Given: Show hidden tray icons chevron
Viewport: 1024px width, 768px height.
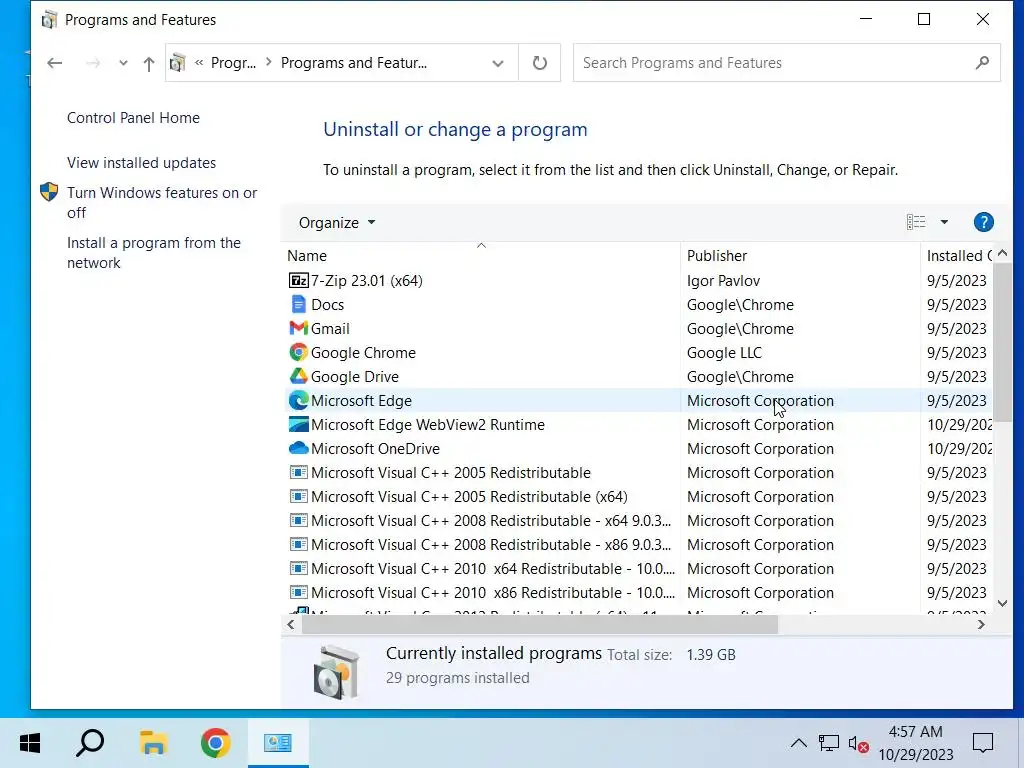Looking at the screenshot, I should tap(798, 743).
